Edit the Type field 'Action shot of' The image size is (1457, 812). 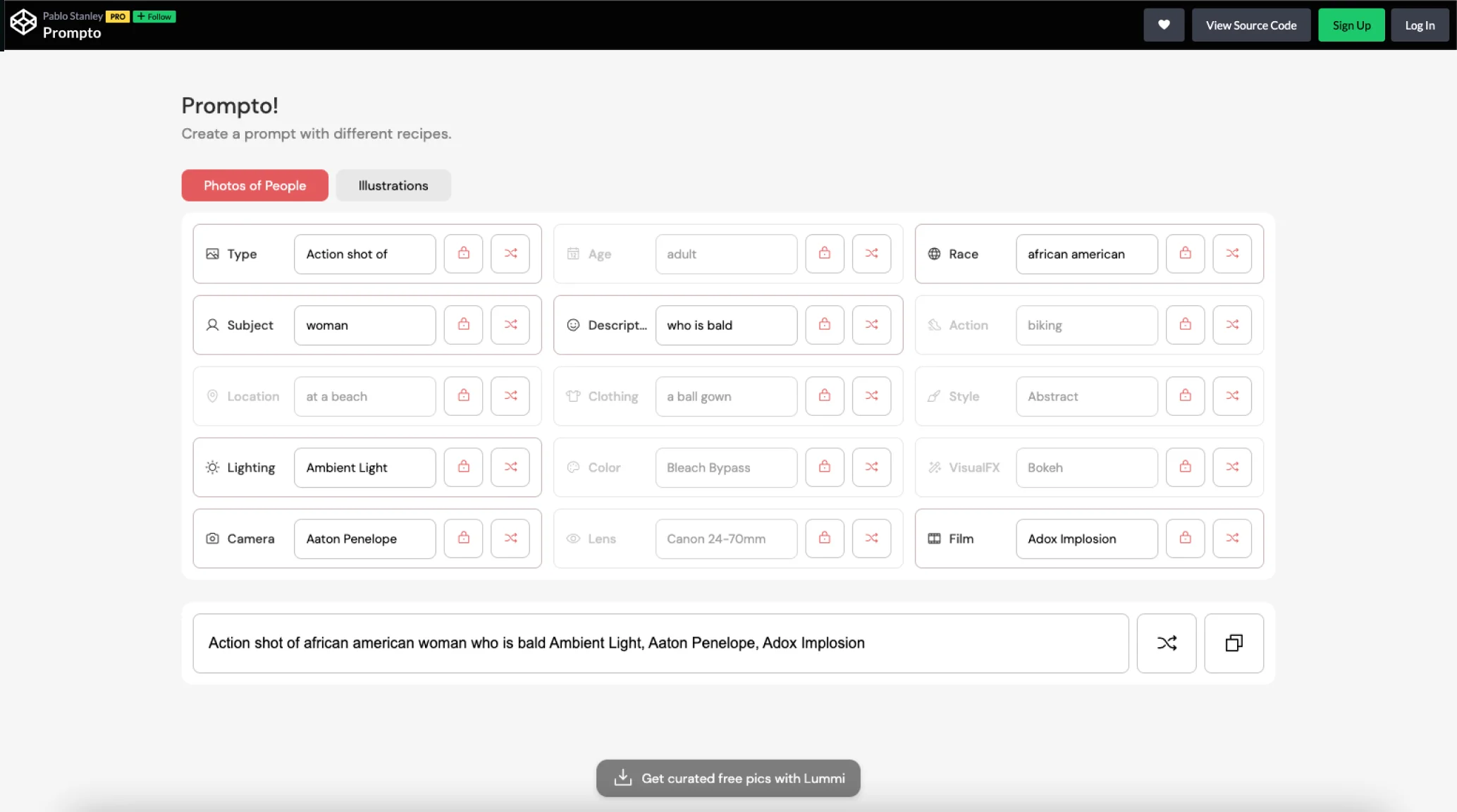click(x=364, y=254)
